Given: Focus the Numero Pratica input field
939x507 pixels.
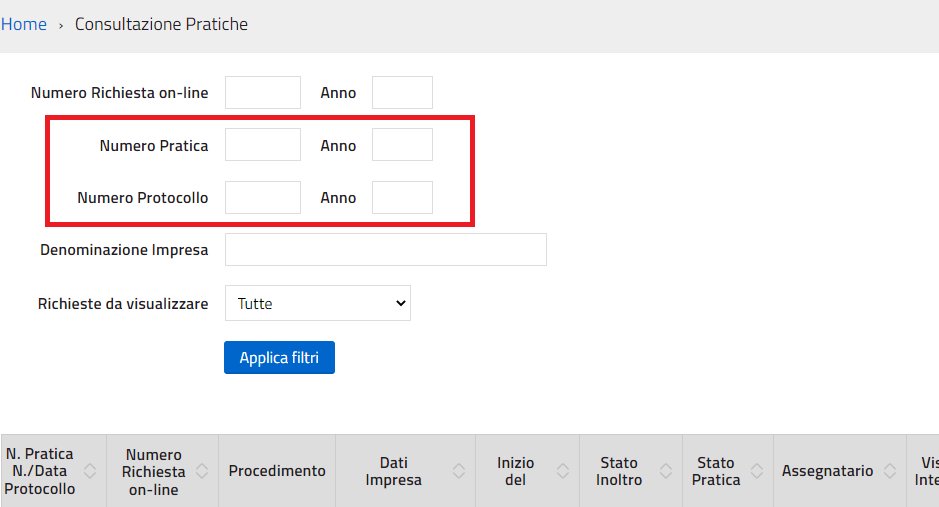Looking at the screenshot, I should pos(263,144).
